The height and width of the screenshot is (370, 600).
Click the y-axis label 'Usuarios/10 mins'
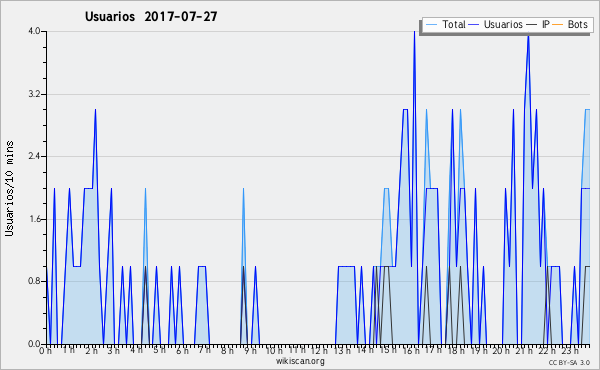coord(9,188)
